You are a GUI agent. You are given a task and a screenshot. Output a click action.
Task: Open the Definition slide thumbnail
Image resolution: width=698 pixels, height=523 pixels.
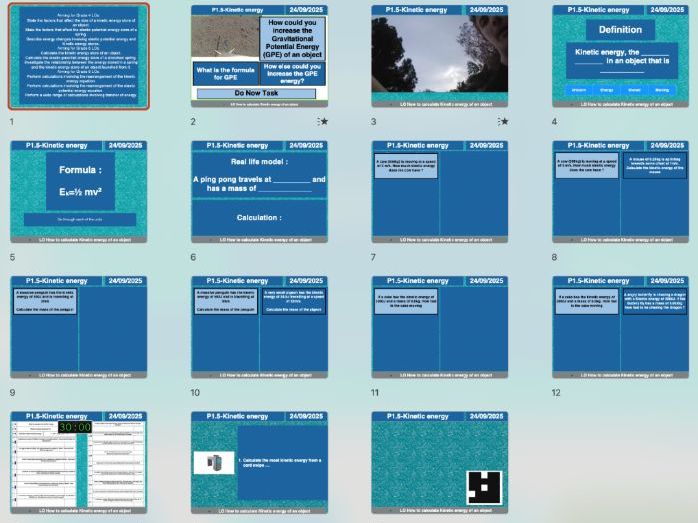pos(619,56)
